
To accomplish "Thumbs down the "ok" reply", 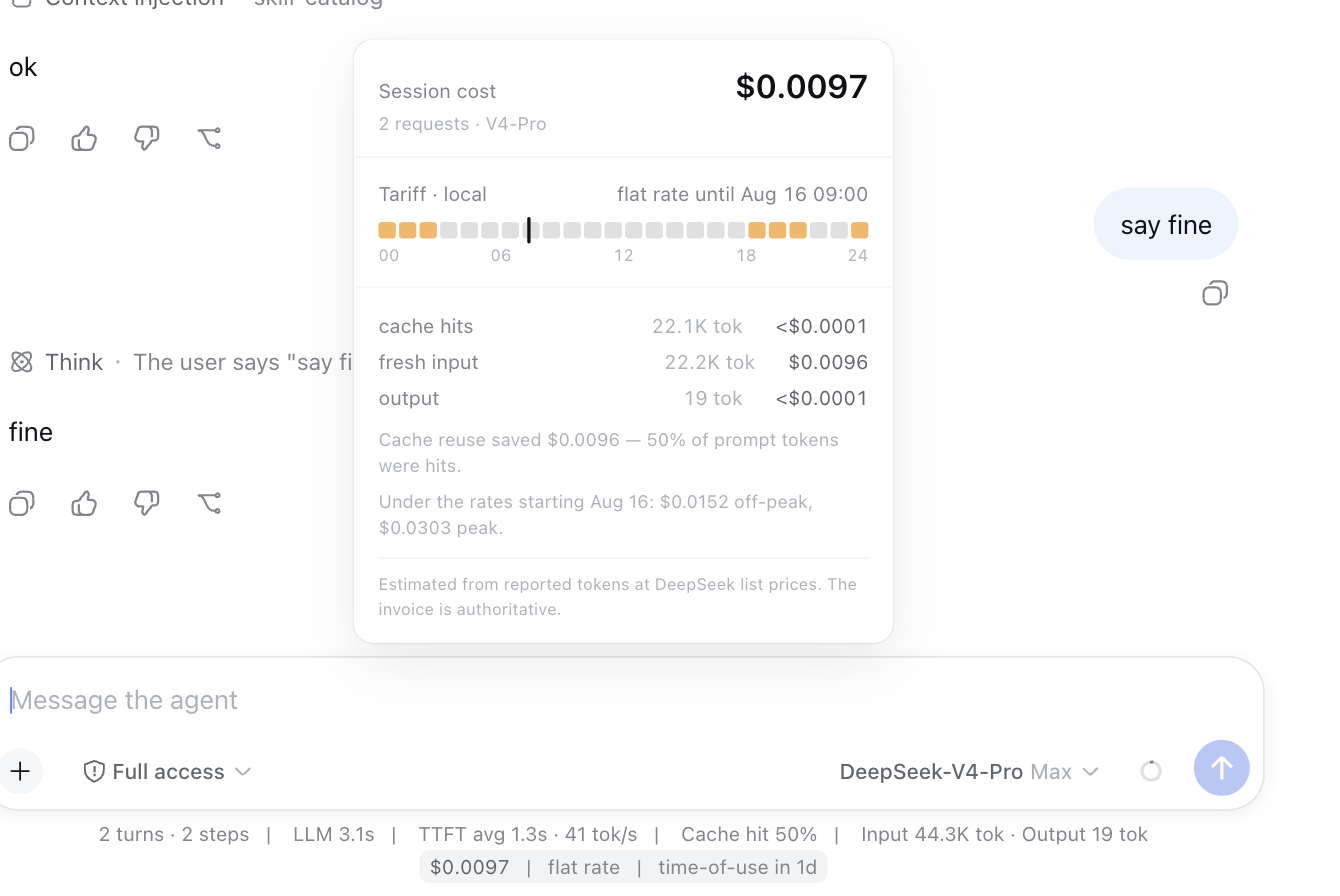I will (x=147, y=138).
